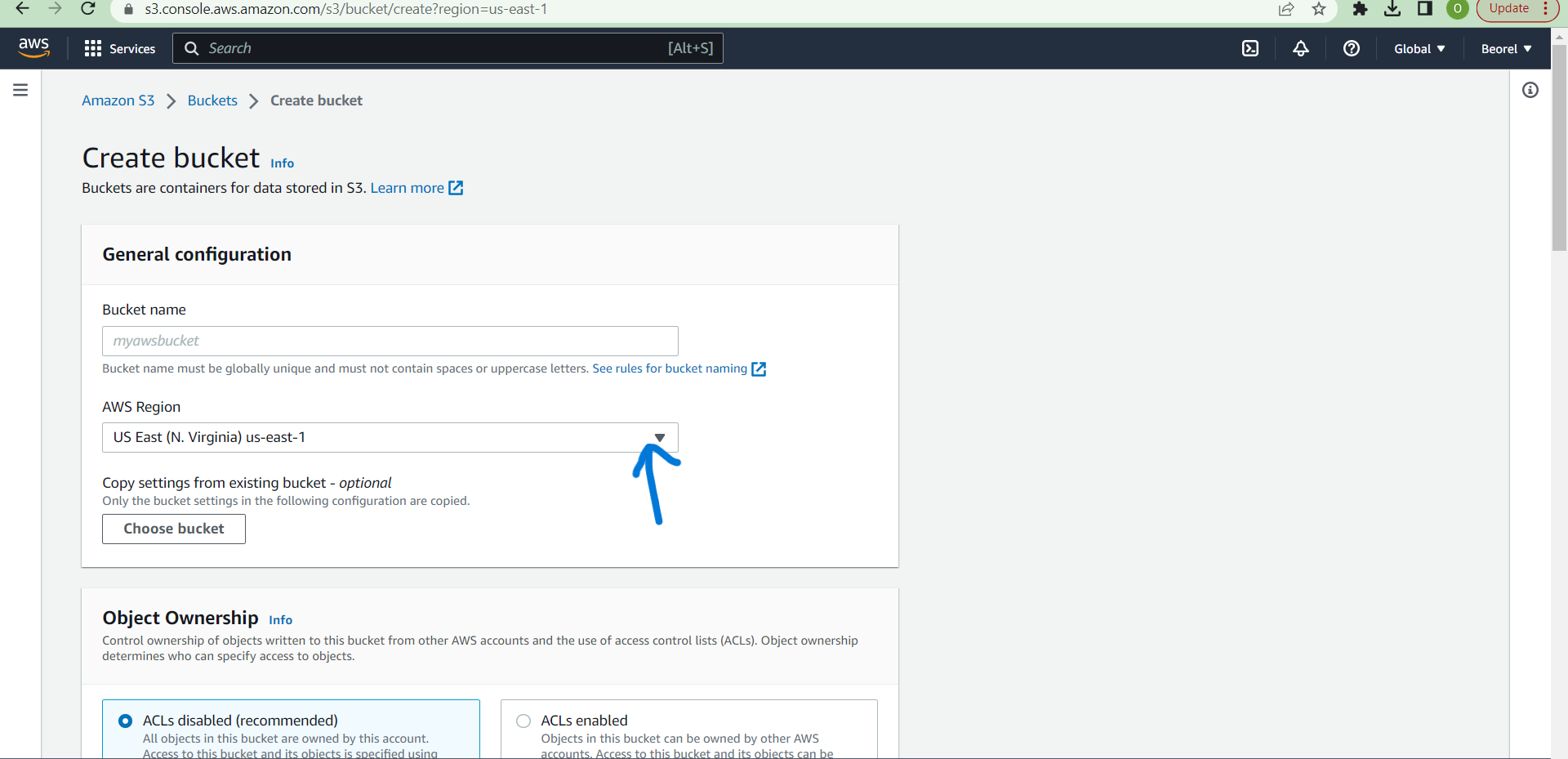
Task: Select the ACLs enabled option
Action: [523, 721]
